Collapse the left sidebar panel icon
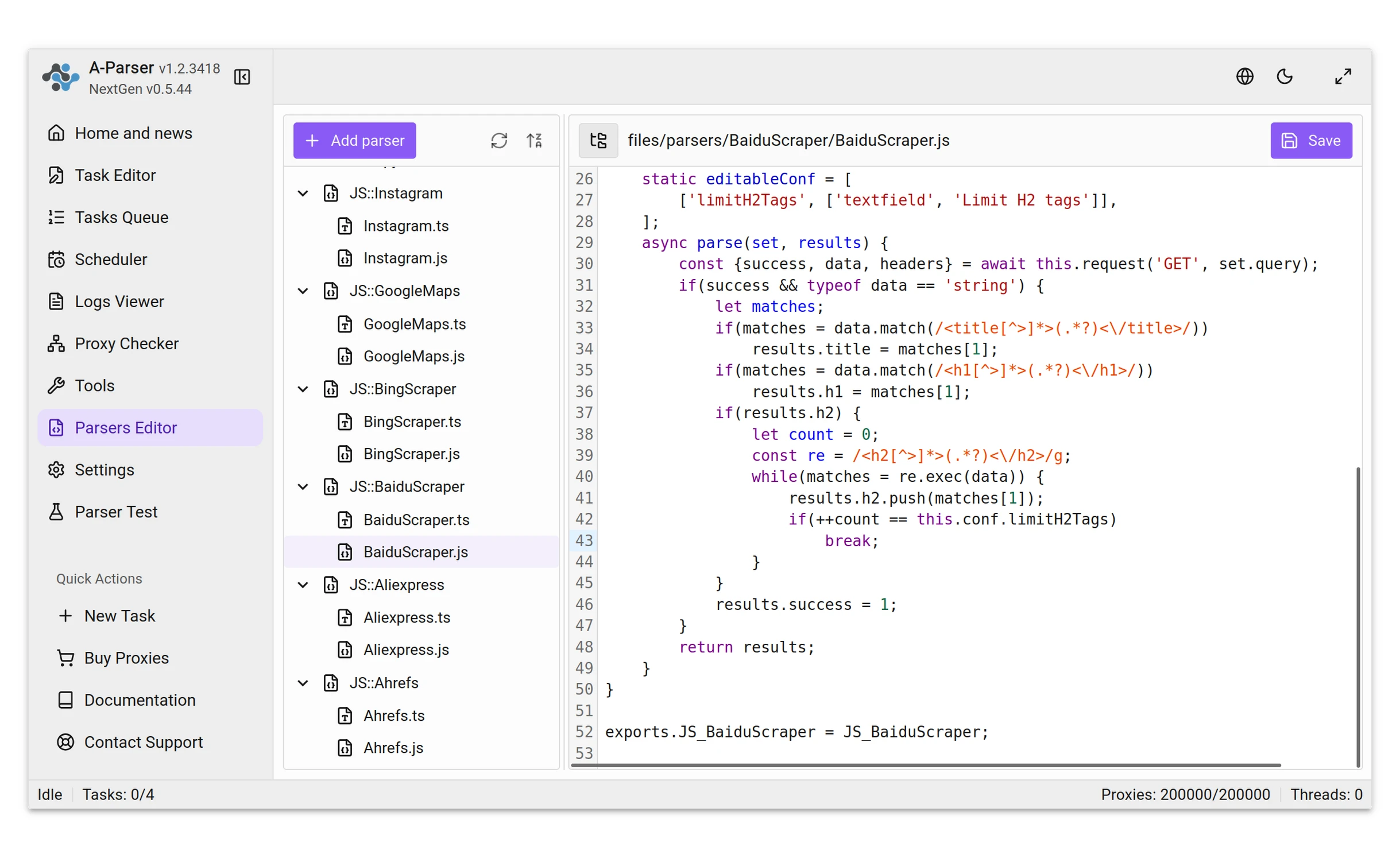This screenshot has width=1400, height=858. [x=242, y=77]
